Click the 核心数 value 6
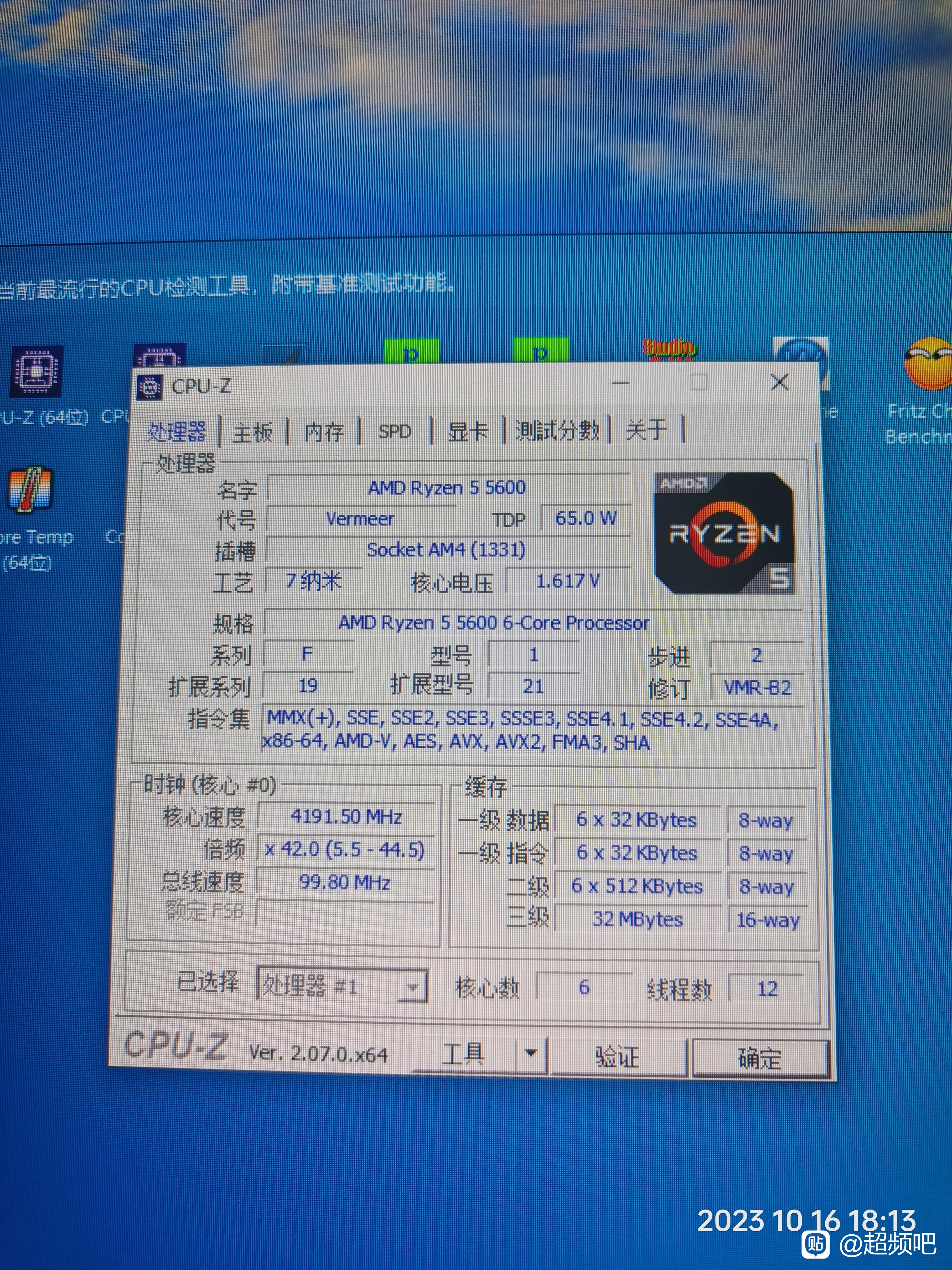 [x=584, y=988]
